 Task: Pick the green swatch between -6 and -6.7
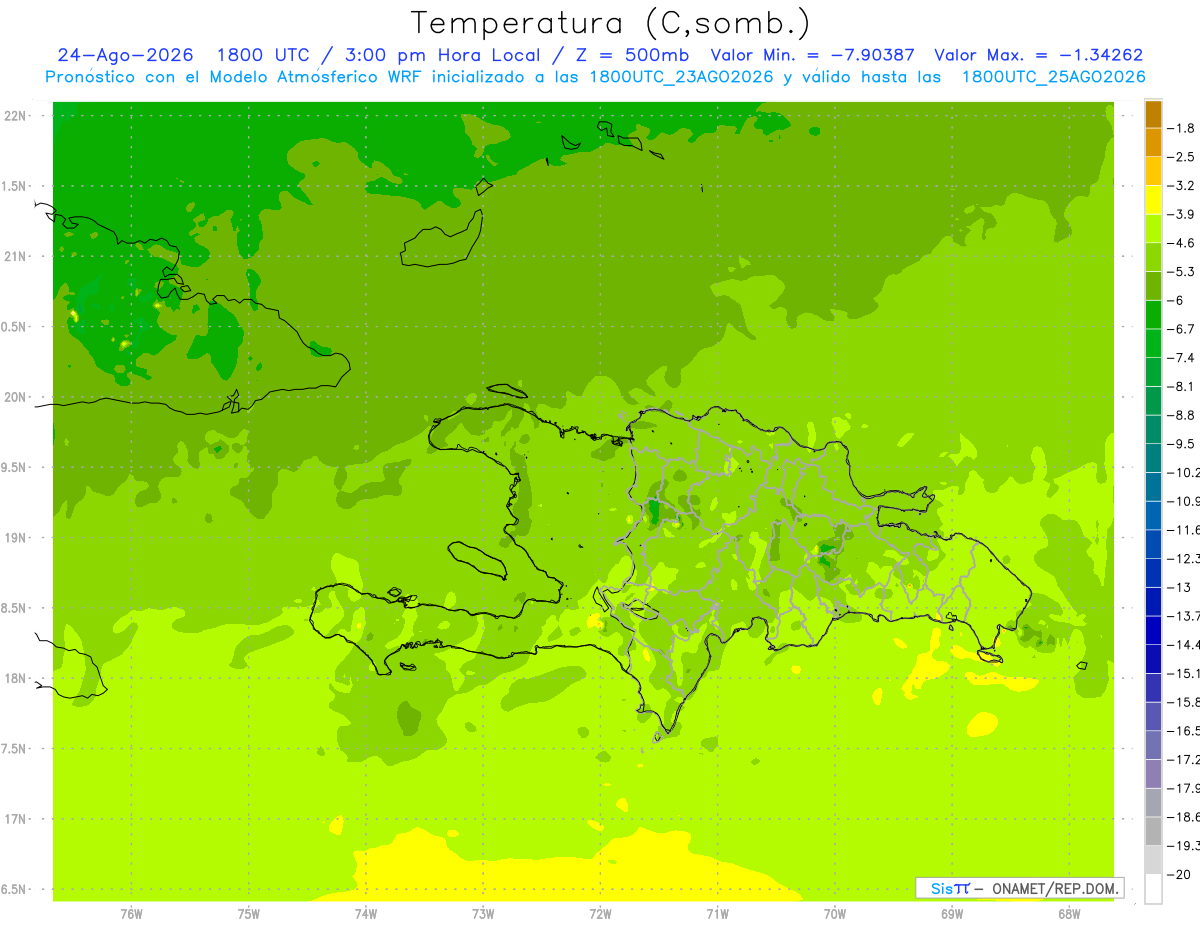(x=1153, y=314)
